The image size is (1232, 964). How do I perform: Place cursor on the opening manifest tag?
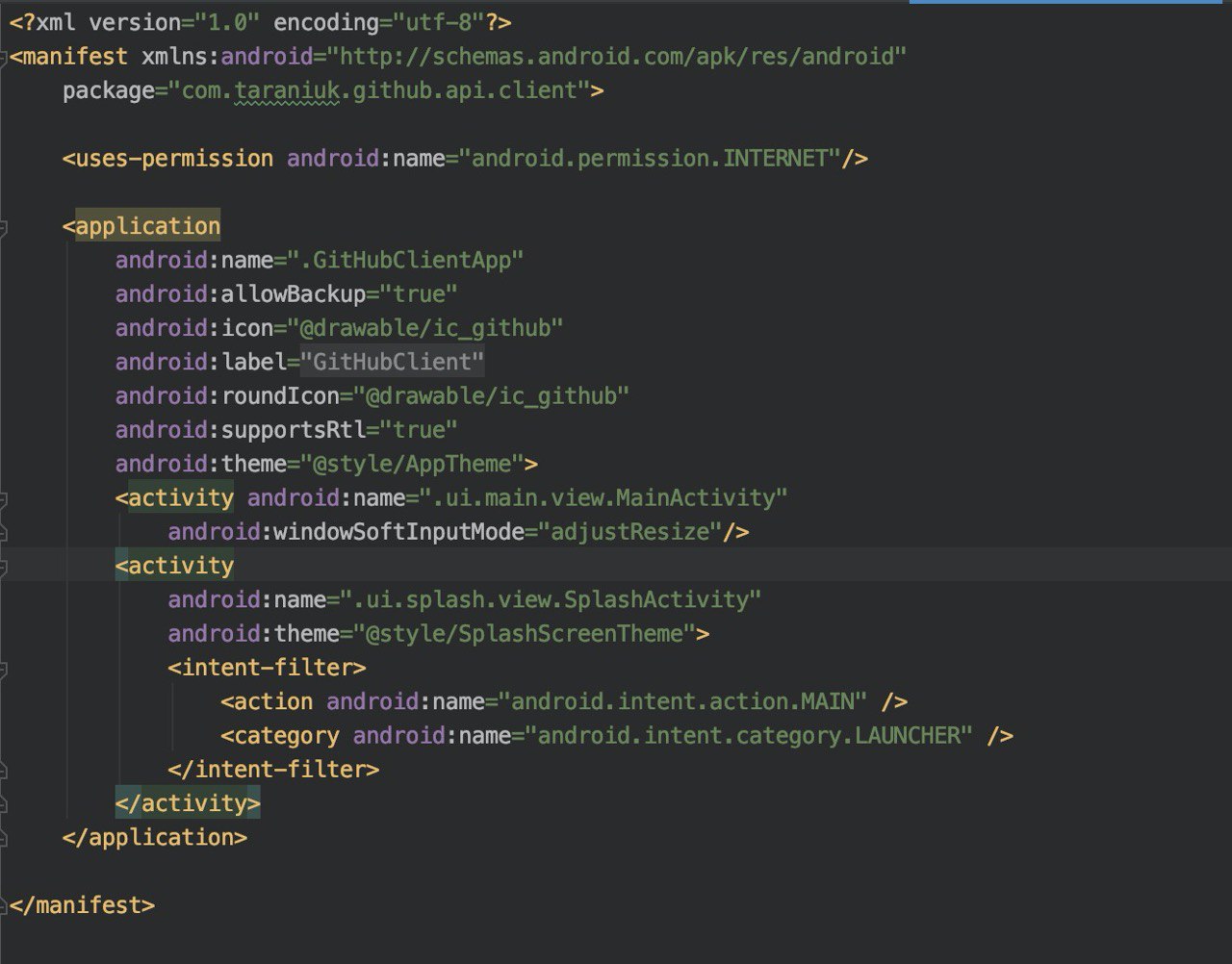tap(69, 56)
